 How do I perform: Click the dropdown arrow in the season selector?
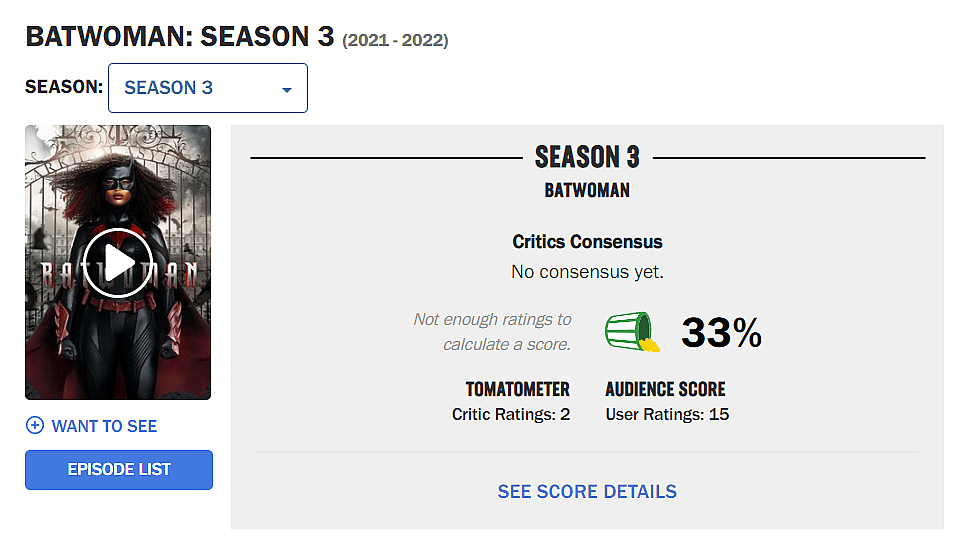pyautogui.click(x=287, y=89)
